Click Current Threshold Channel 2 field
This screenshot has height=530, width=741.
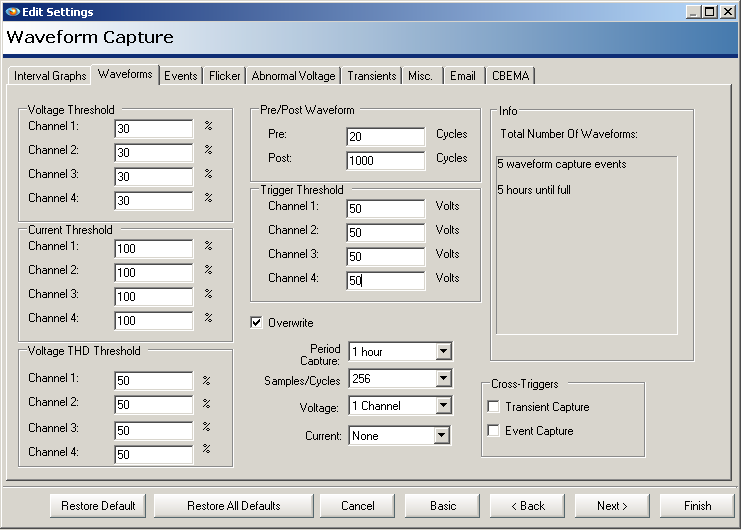pyautogui.click(x=154, y=273)
